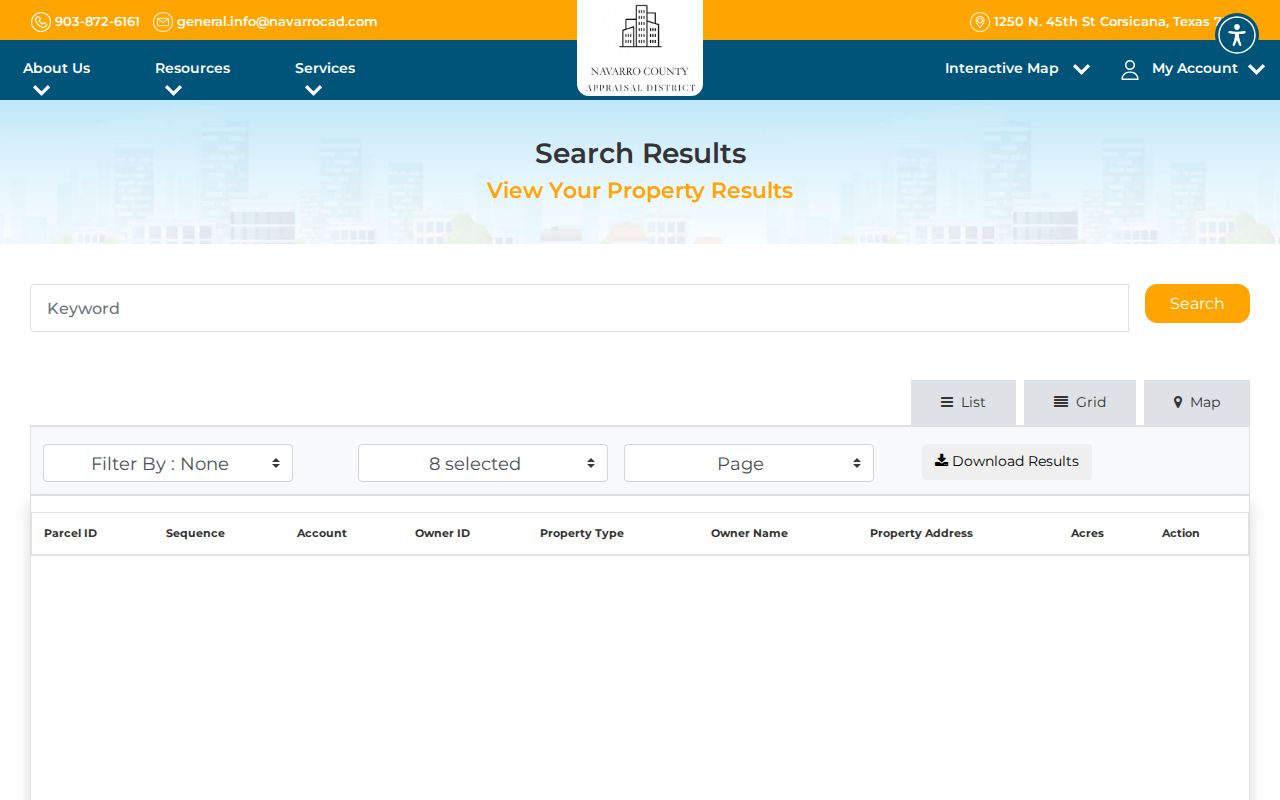Click the map marker icon in Map tab

[x=1178, y=402]
